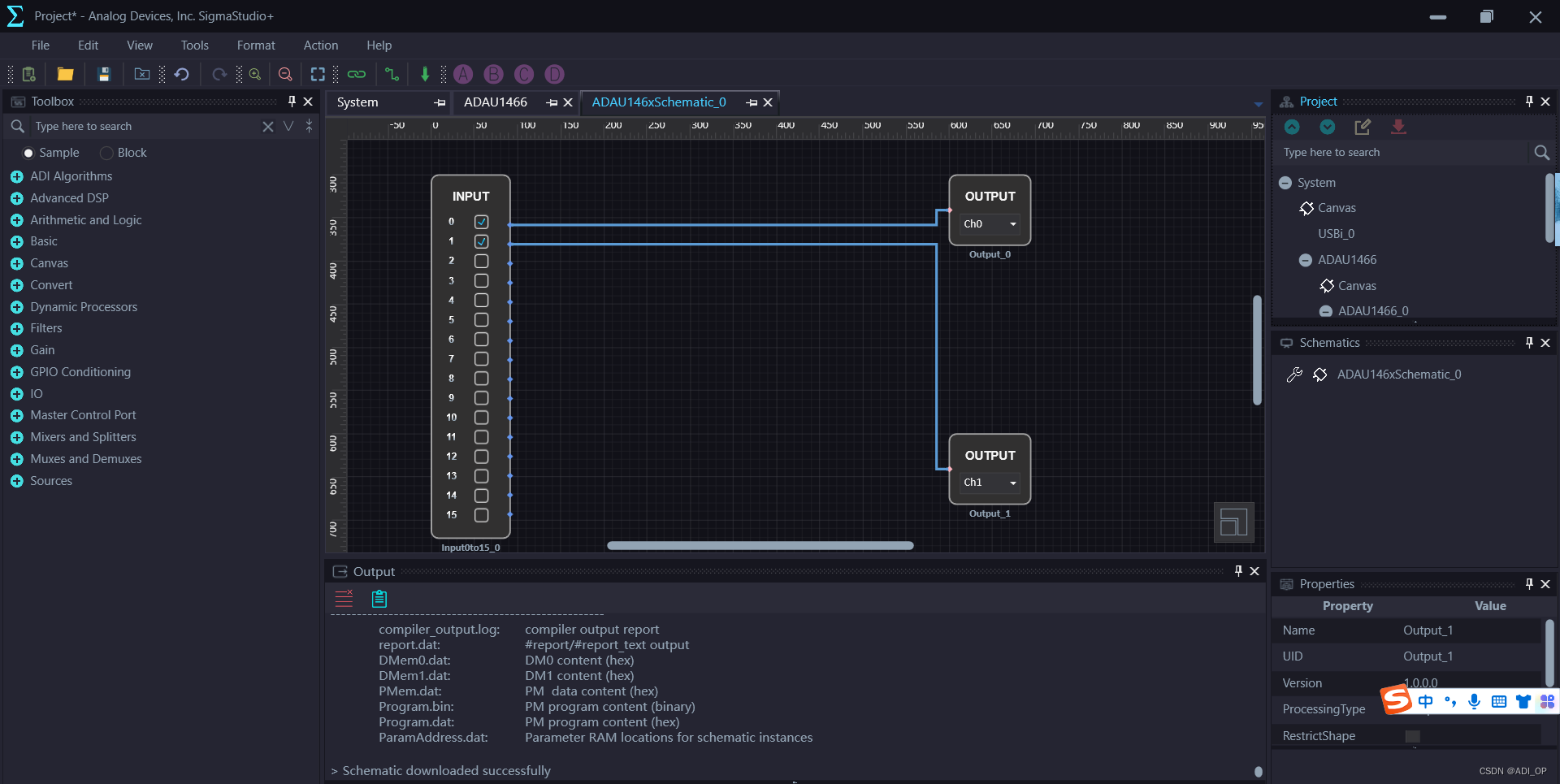This screenshot has height=784, width=1560.
Task: Click the Toolbox search field
Action: pos(145,126)
